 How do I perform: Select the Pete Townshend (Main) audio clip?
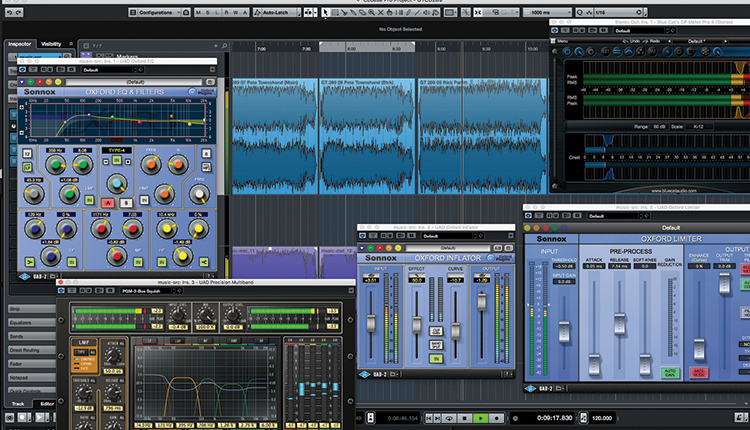click(x=275, y=136)
